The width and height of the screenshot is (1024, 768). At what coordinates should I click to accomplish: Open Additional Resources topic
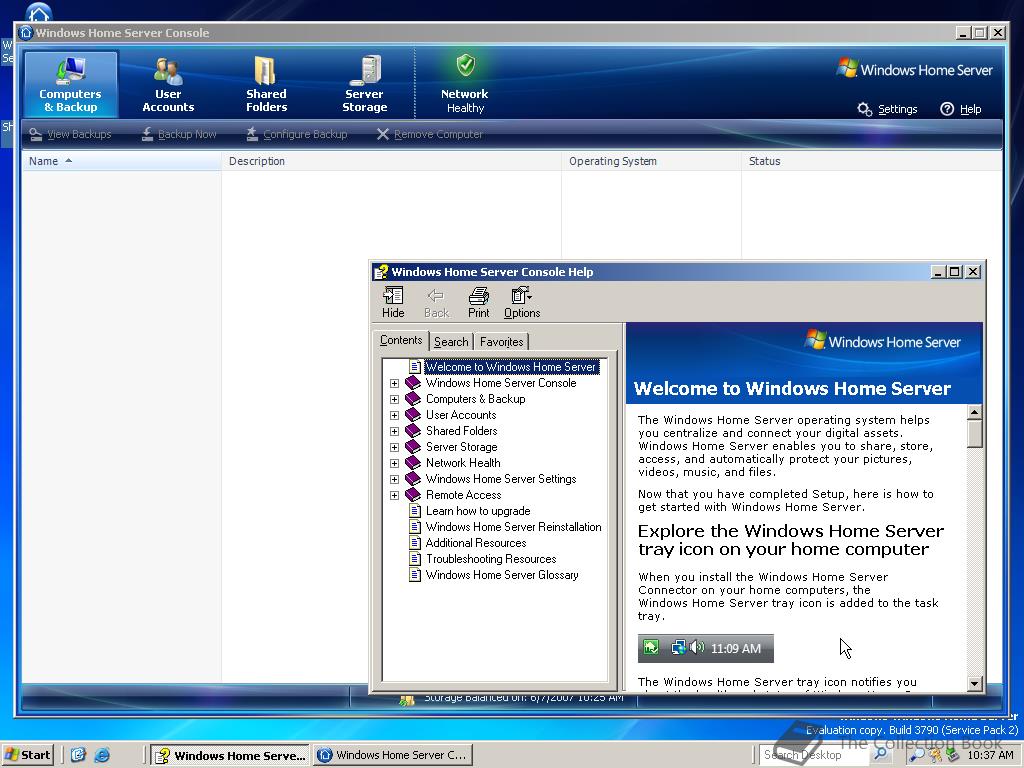click(476, 543)
